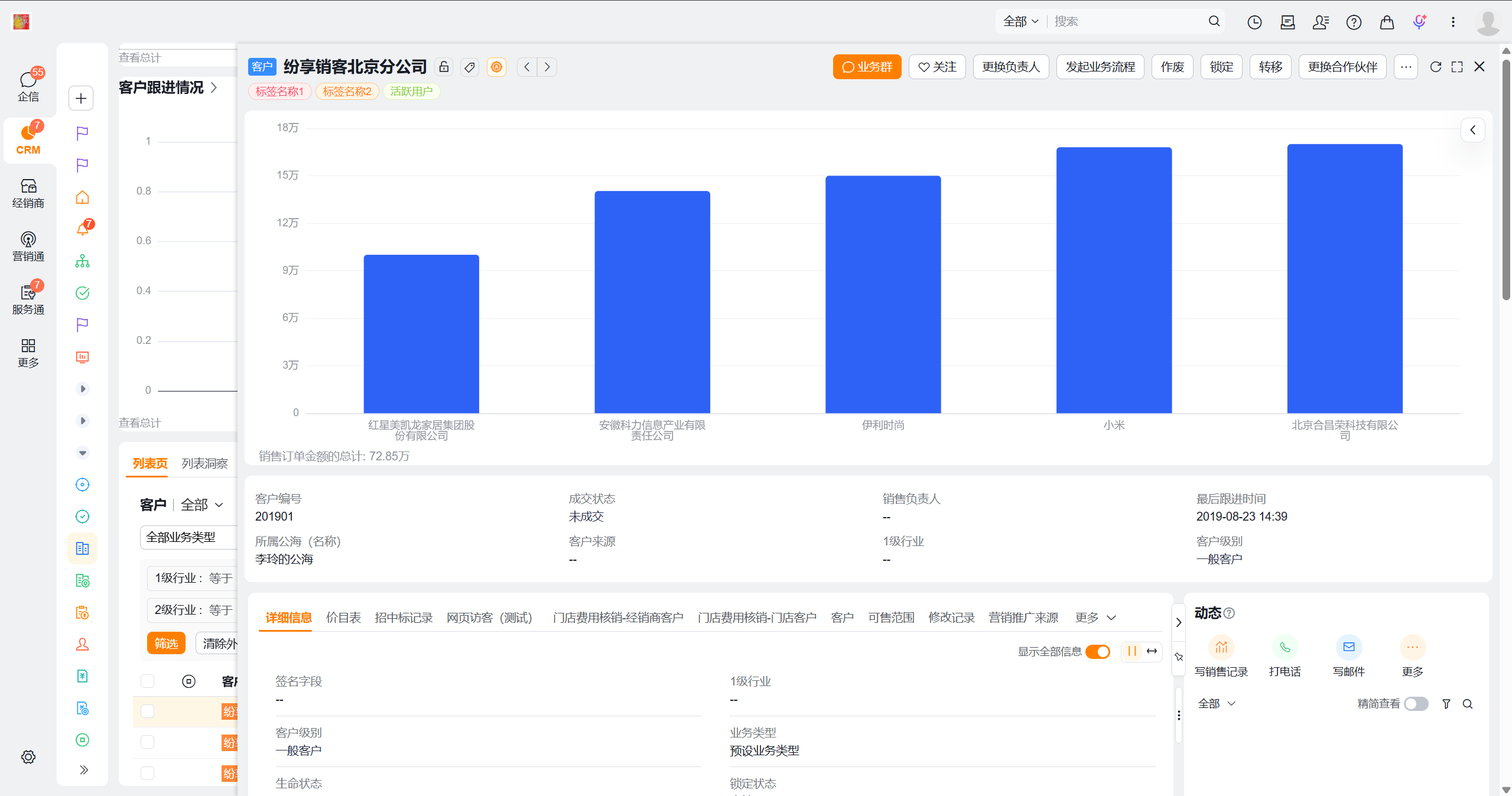Check the second customer row checkbox

click(x=148, y=742)
